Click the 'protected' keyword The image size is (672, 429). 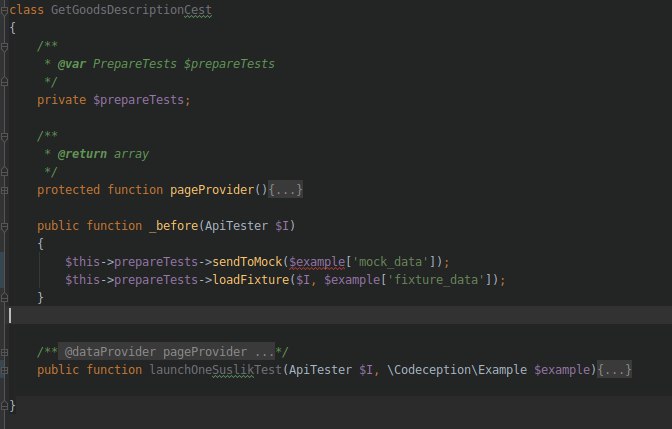[x=69, y=190]
